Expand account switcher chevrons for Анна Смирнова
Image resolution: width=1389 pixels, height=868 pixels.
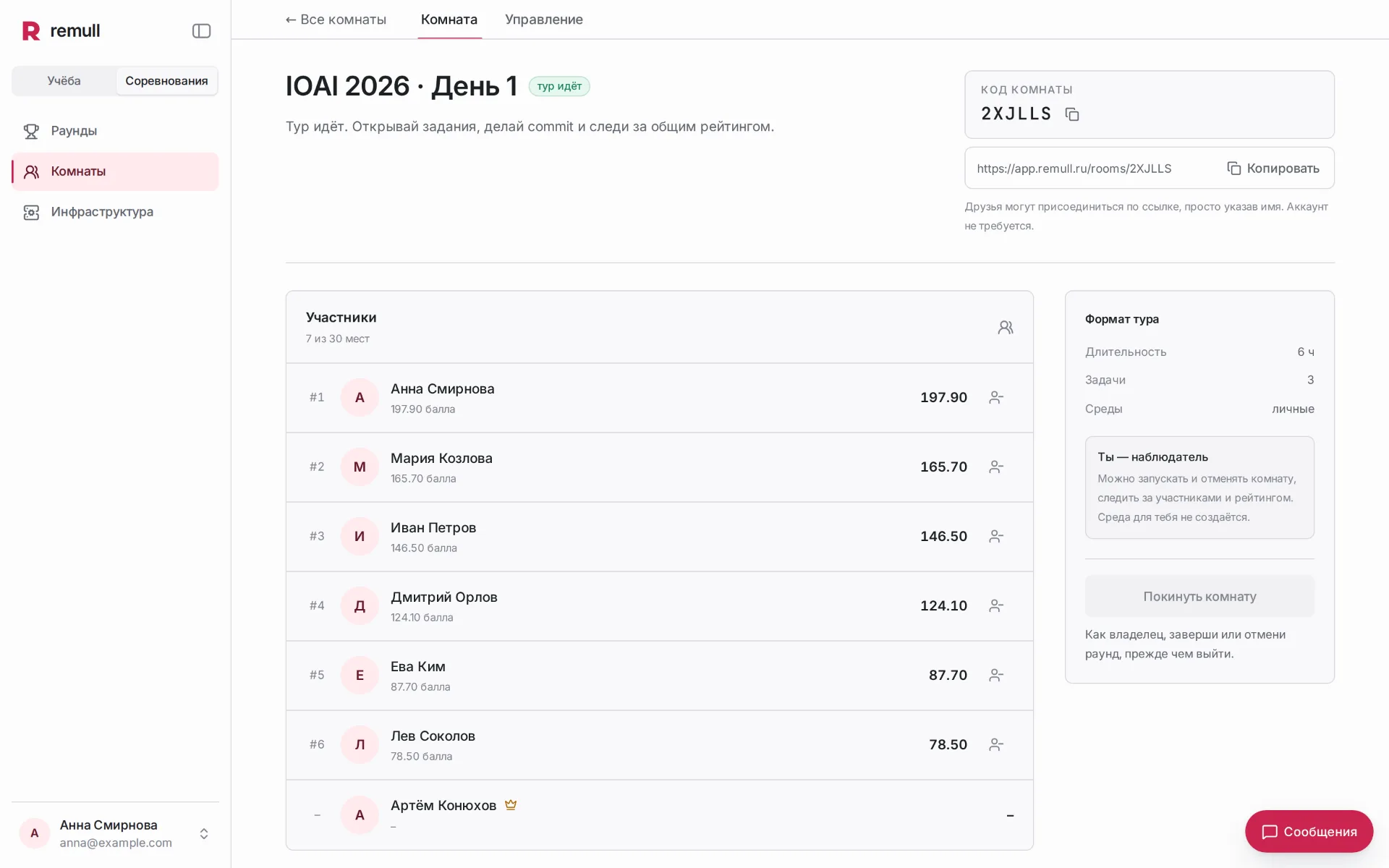click(204, 833)
